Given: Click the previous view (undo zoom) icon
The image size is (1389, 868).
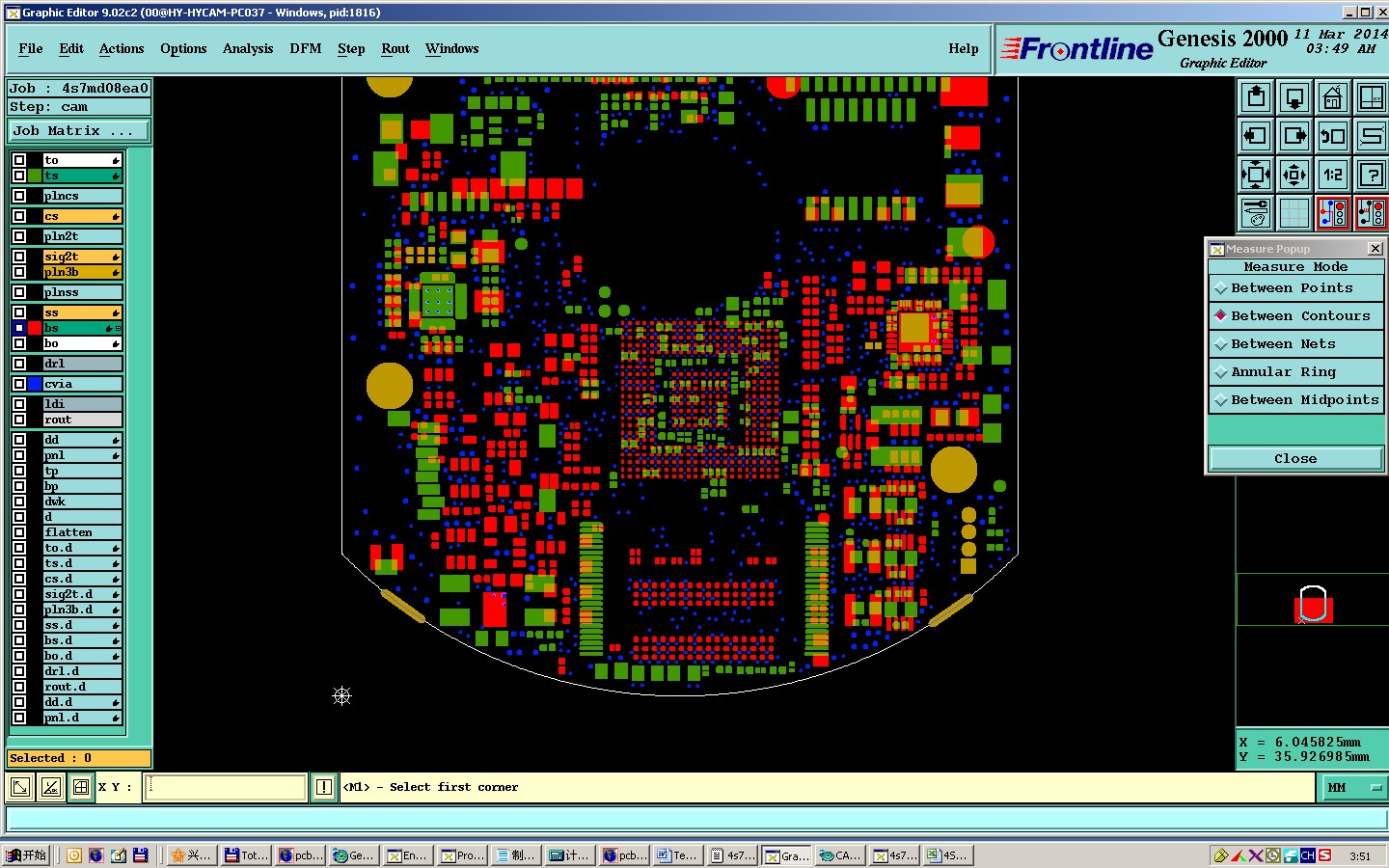Looking at the screenshot, I should click(1332, 136).
